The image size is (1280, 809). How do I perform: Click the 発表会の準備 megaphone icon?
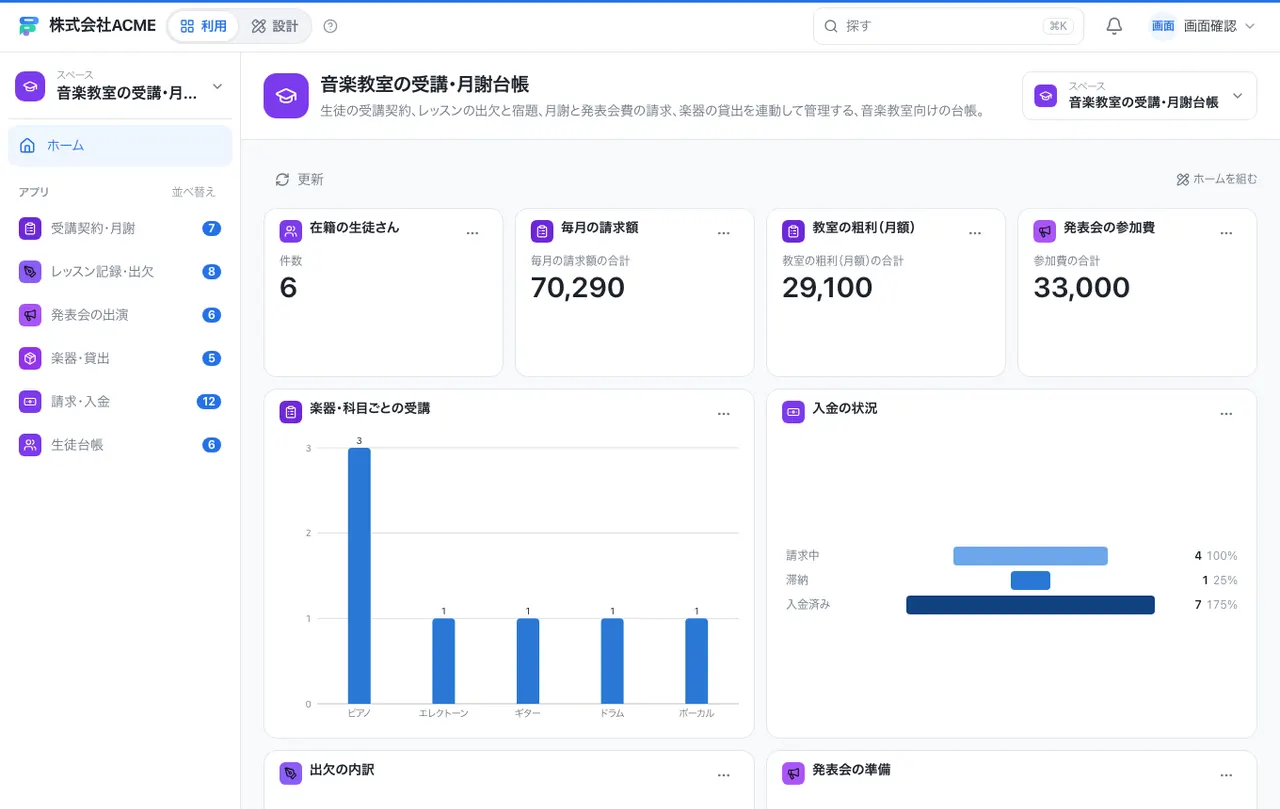click(793, 773)
